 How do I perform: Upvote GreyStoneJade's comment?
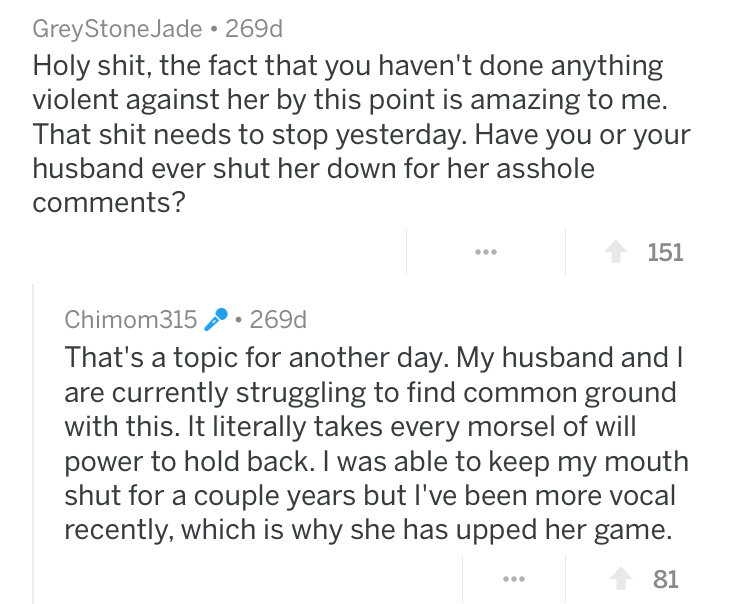[615, 252]
